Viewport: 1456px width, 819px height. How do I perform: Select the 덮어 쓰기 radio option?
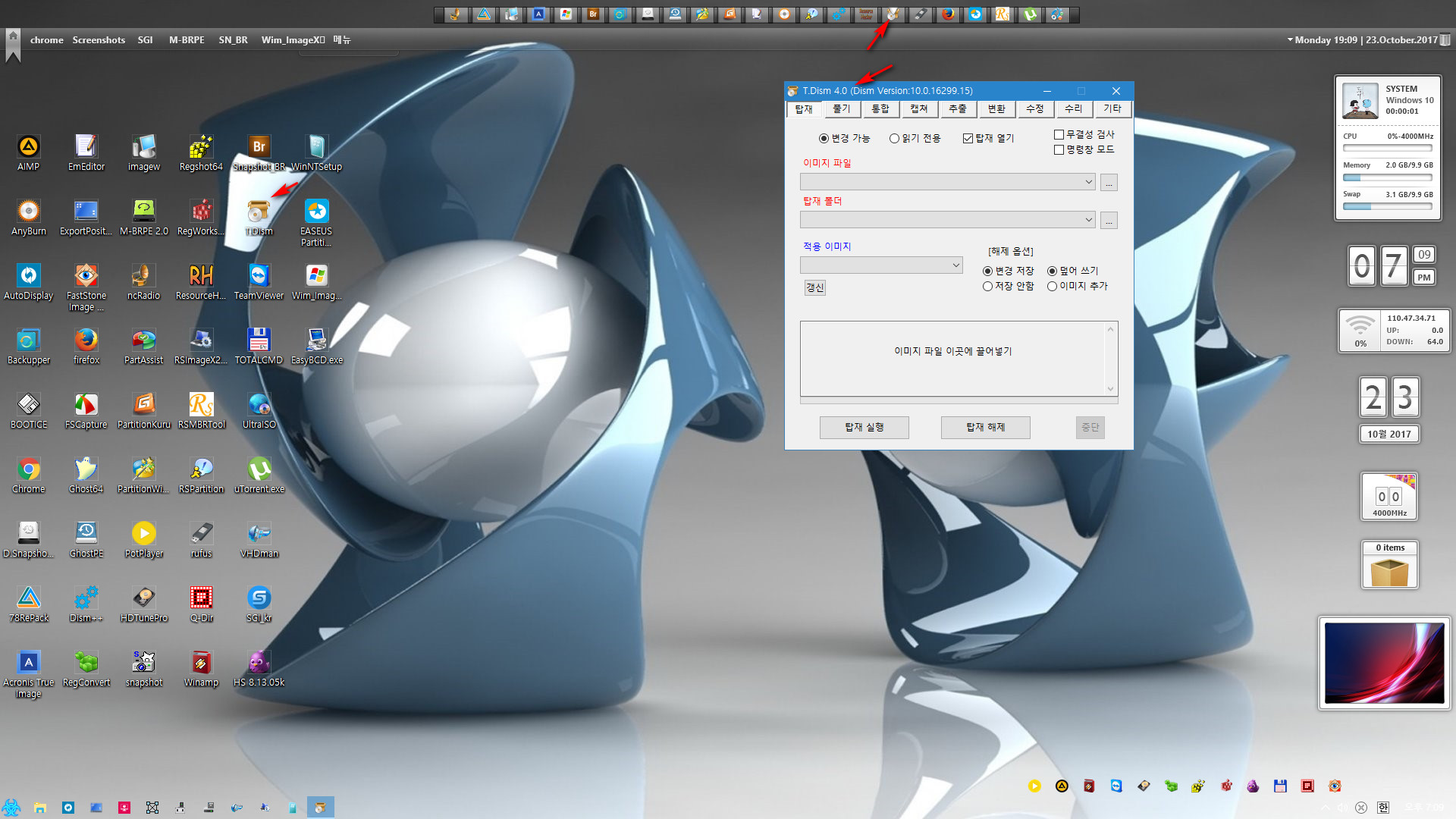tap(1072, 271)
